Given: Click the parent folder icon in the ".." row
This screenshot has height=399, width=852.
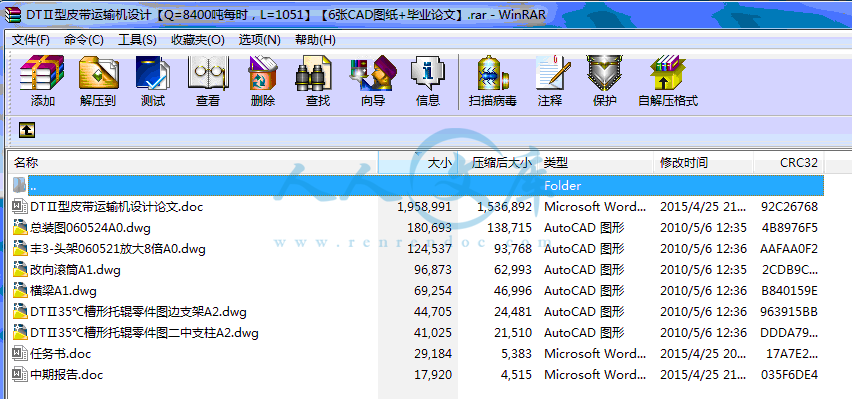Looking at the screenshot, I should (x=20, y=185).
